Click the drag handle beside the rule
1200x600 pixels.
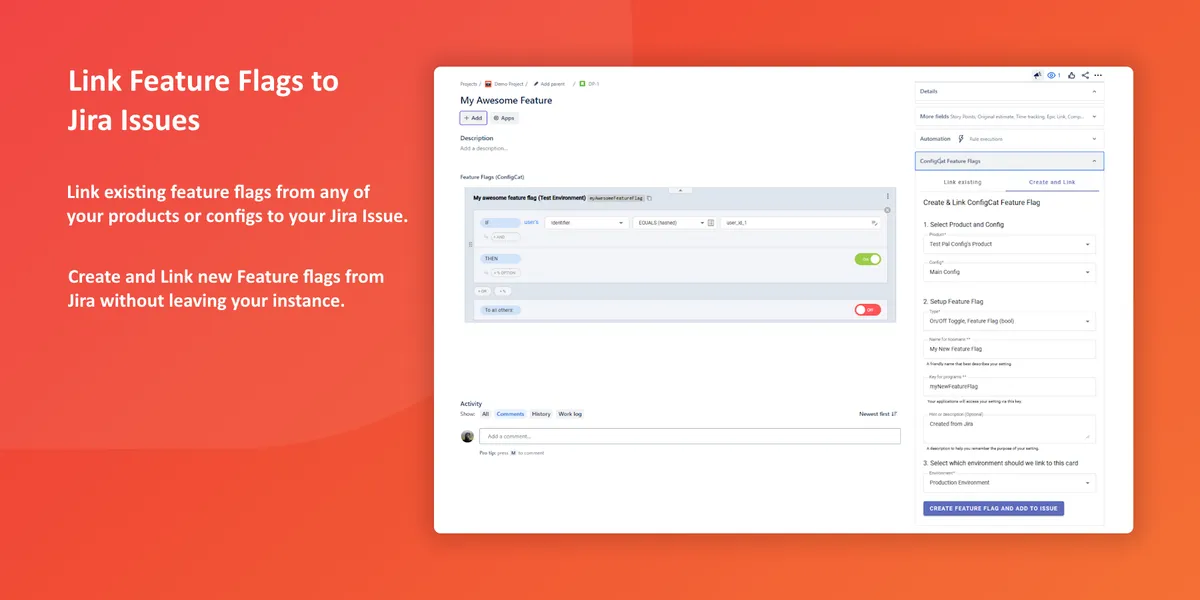pos(470,244)
